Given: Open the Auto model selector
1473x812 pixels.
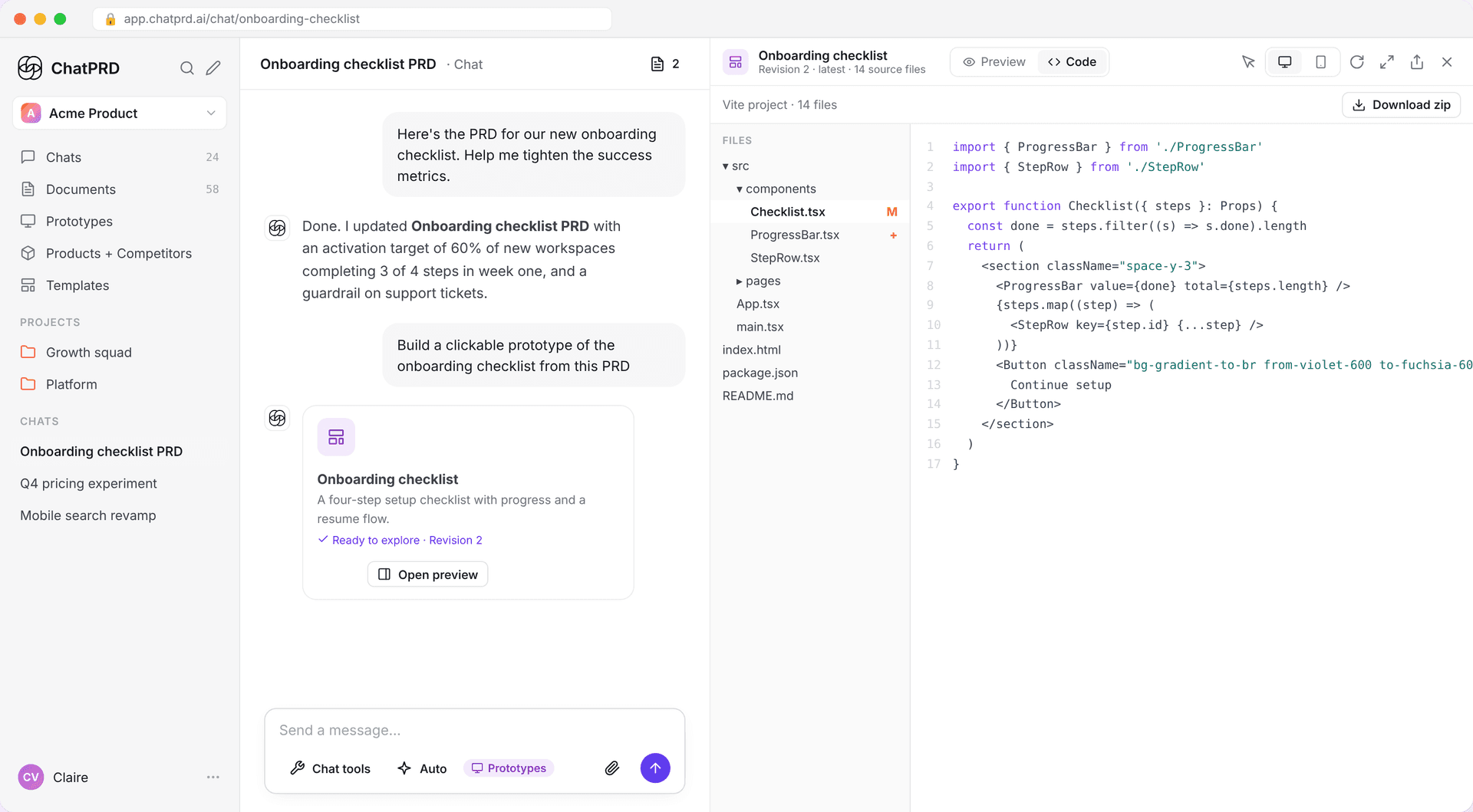Looking at the screenshot, I should 422,768.
